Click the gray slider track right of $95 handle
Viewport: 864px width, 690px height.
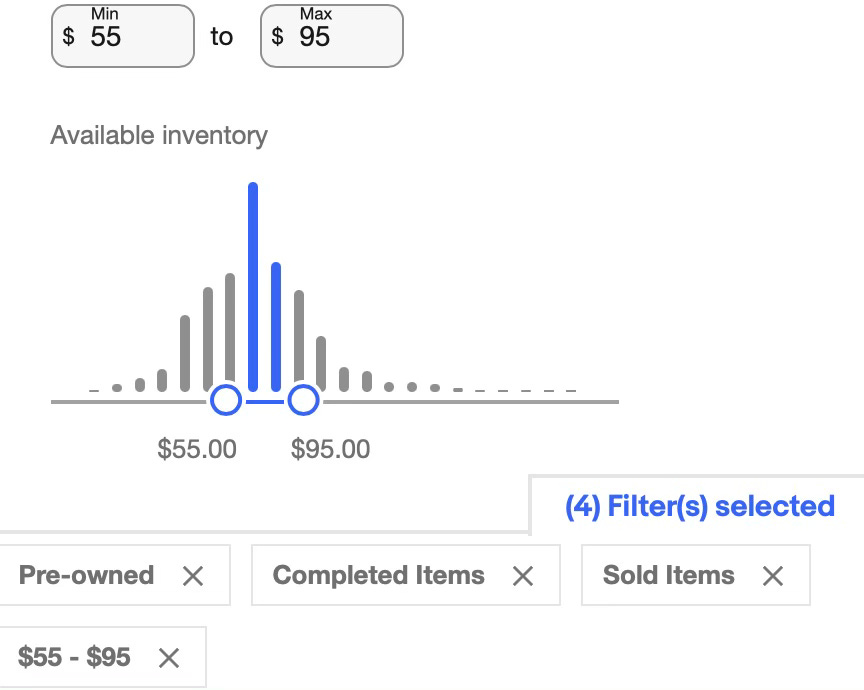point(470,402)
